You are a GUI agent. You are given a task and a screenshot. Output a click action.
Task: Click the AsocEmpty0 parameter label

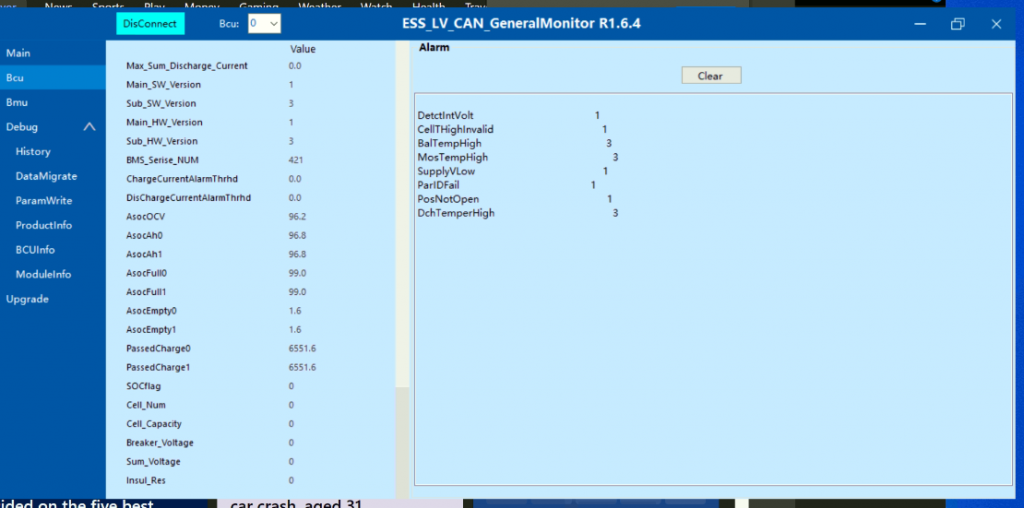click(150, 311)
